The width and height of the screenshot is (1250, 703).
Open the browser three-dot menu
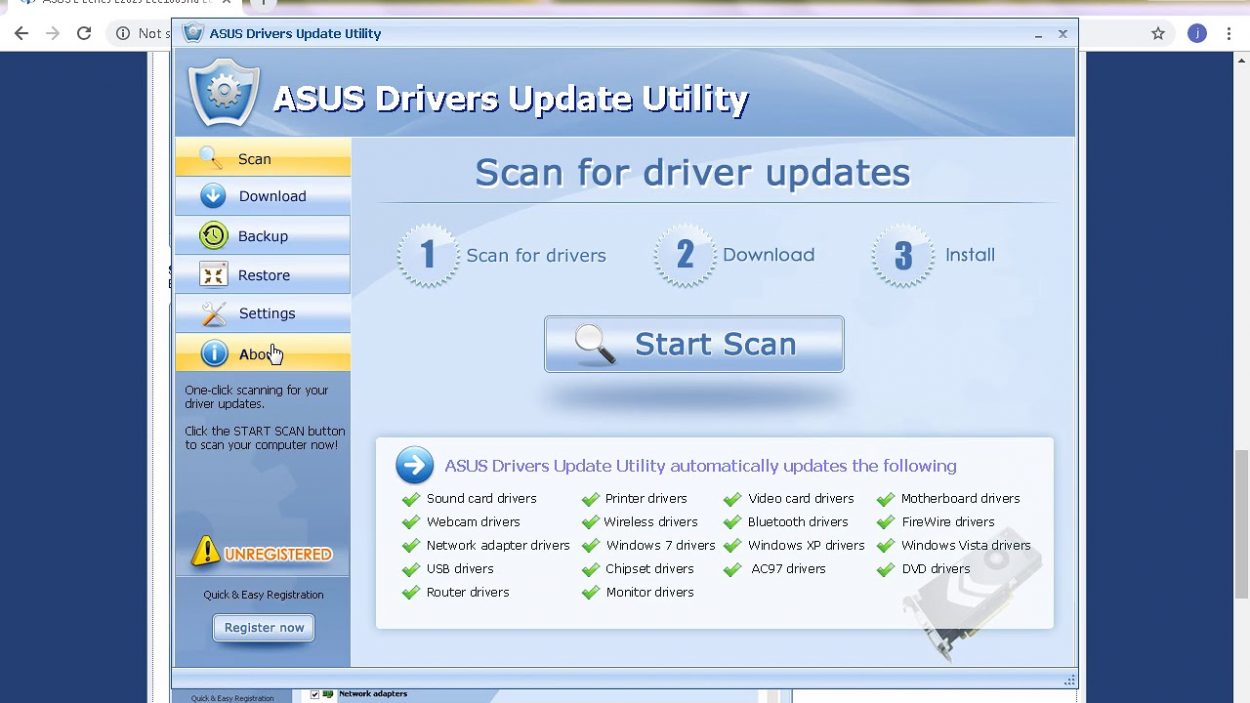coord(1229,33)
